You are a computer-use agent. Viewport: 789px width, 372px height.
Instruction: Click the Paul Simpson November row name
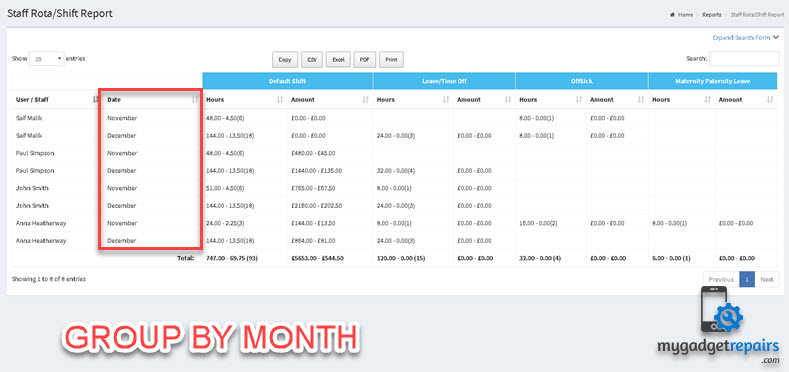click(x=35, y=153)
